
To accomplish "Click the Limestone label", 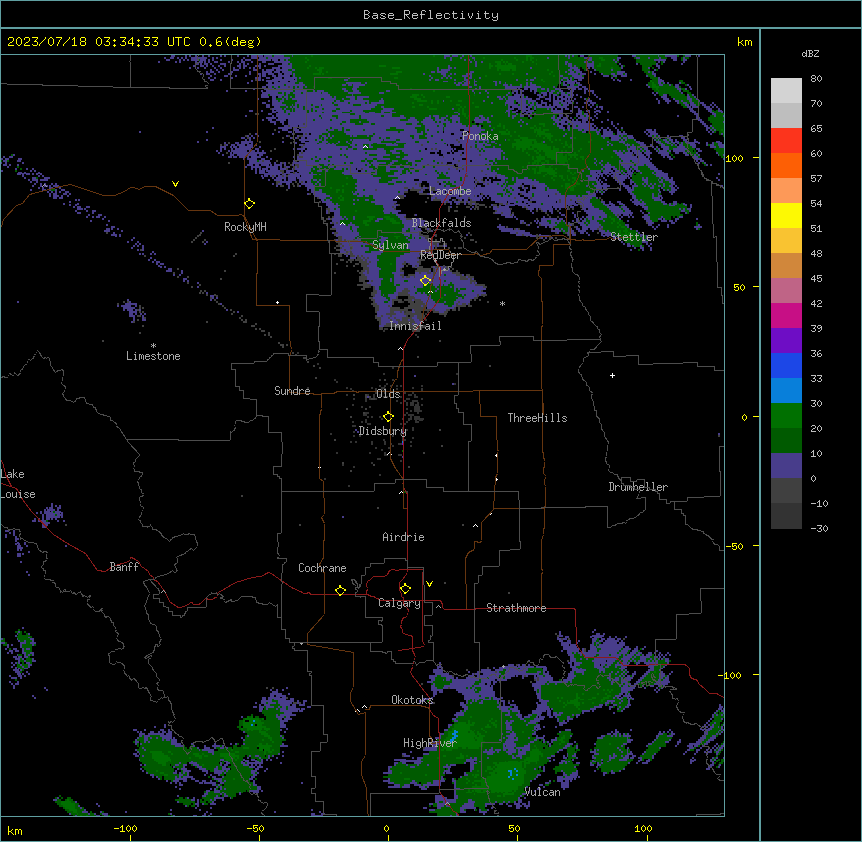I will (x=153, y=356).
